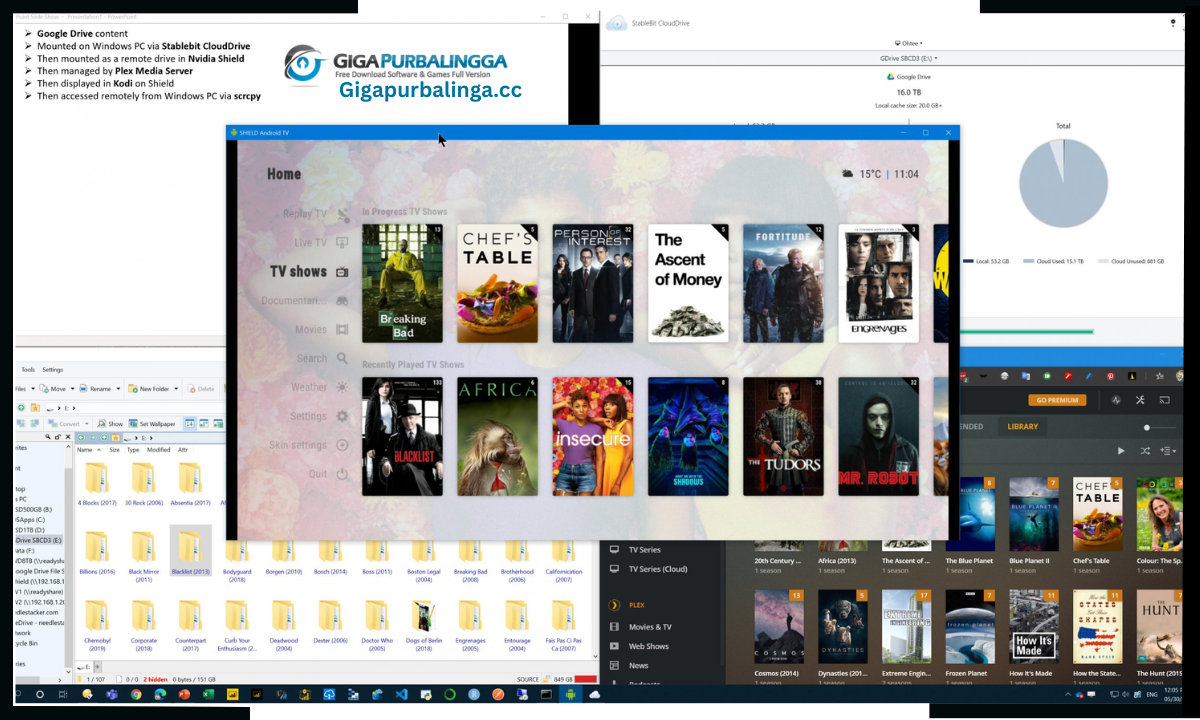1200x720 pixels.
Task: Open Fortitude poster in Kodi
Action: (783, 284)
